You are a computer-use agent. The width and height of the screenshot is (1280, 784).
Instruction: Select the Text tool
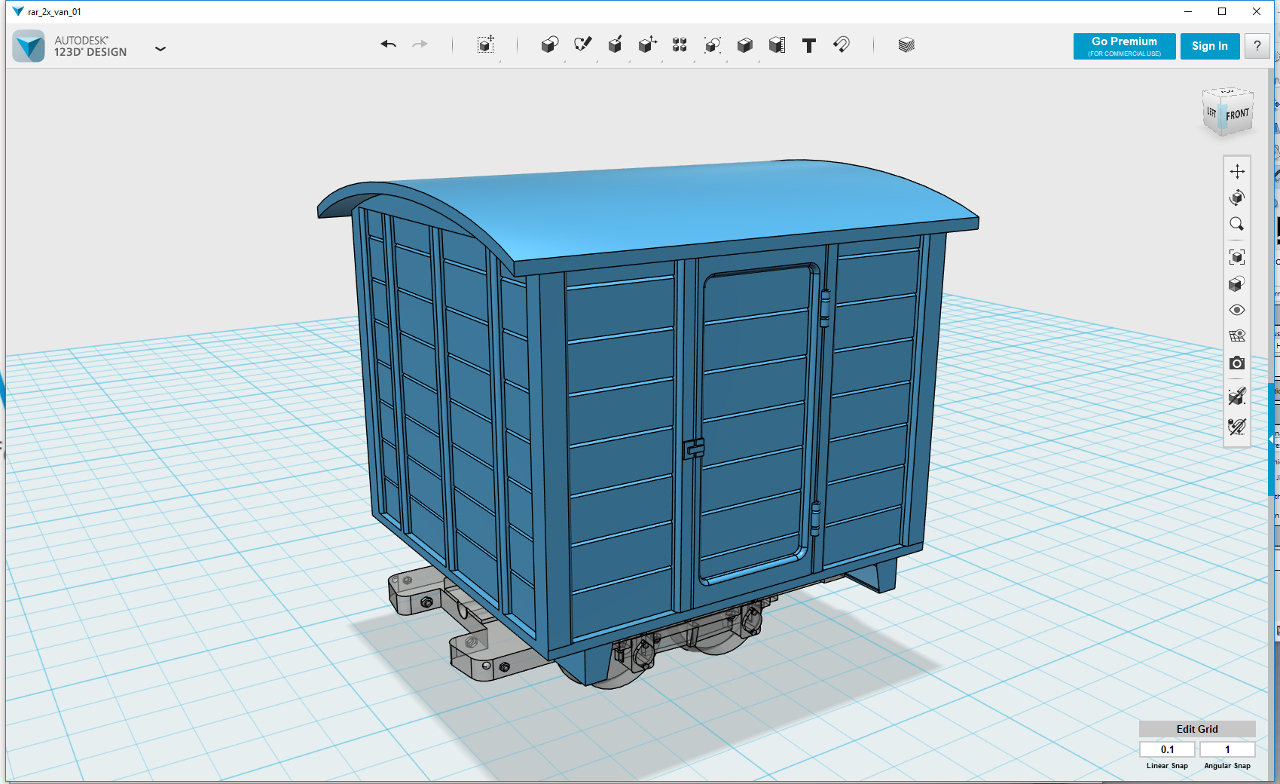809,45
